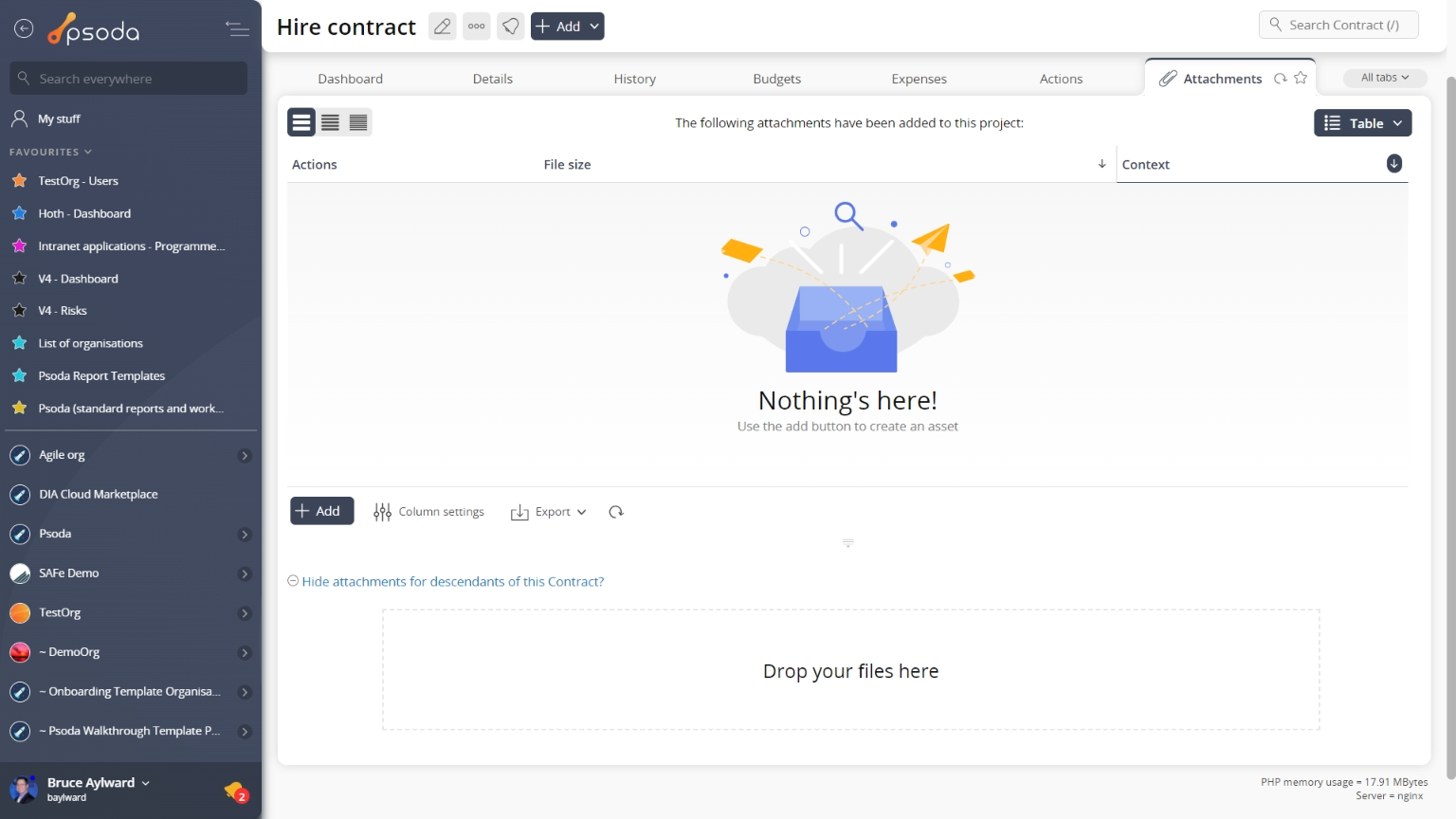Switch to the Expenses tab
The width and height of the screenshot is (1456, 819).
point(919,79)
